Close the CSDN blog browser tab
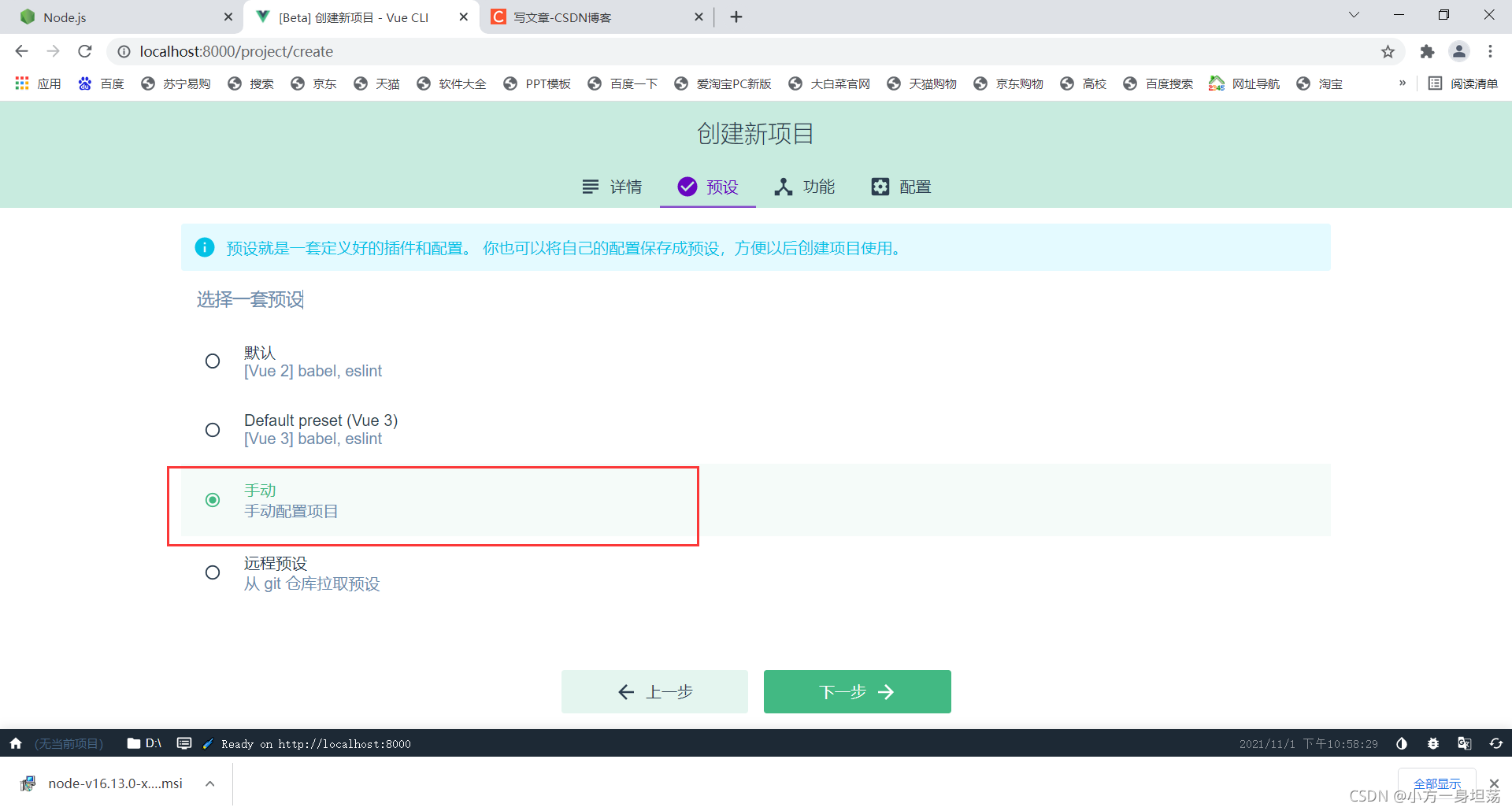The width and height of the screenshot is (1512, 811). coord(699,17)
